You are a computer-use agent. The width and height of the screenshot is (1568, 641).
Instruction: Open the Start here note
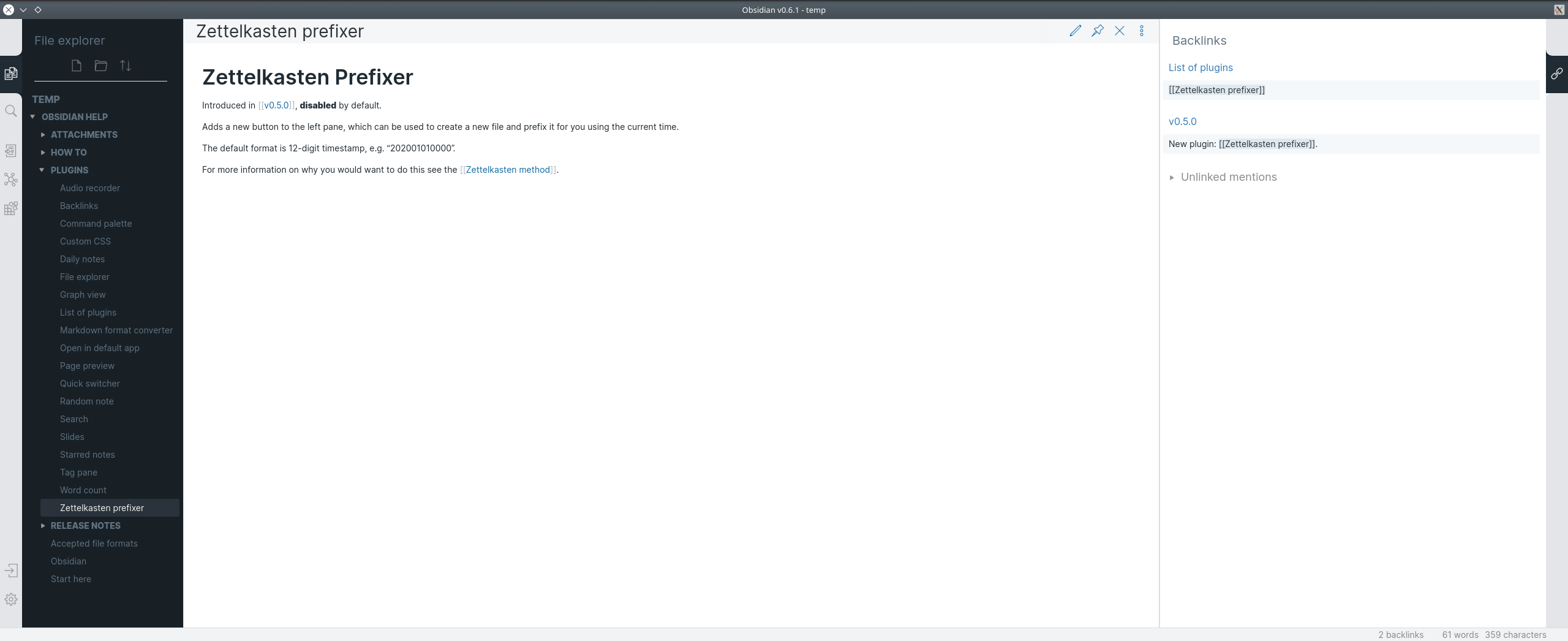[71, 579]
